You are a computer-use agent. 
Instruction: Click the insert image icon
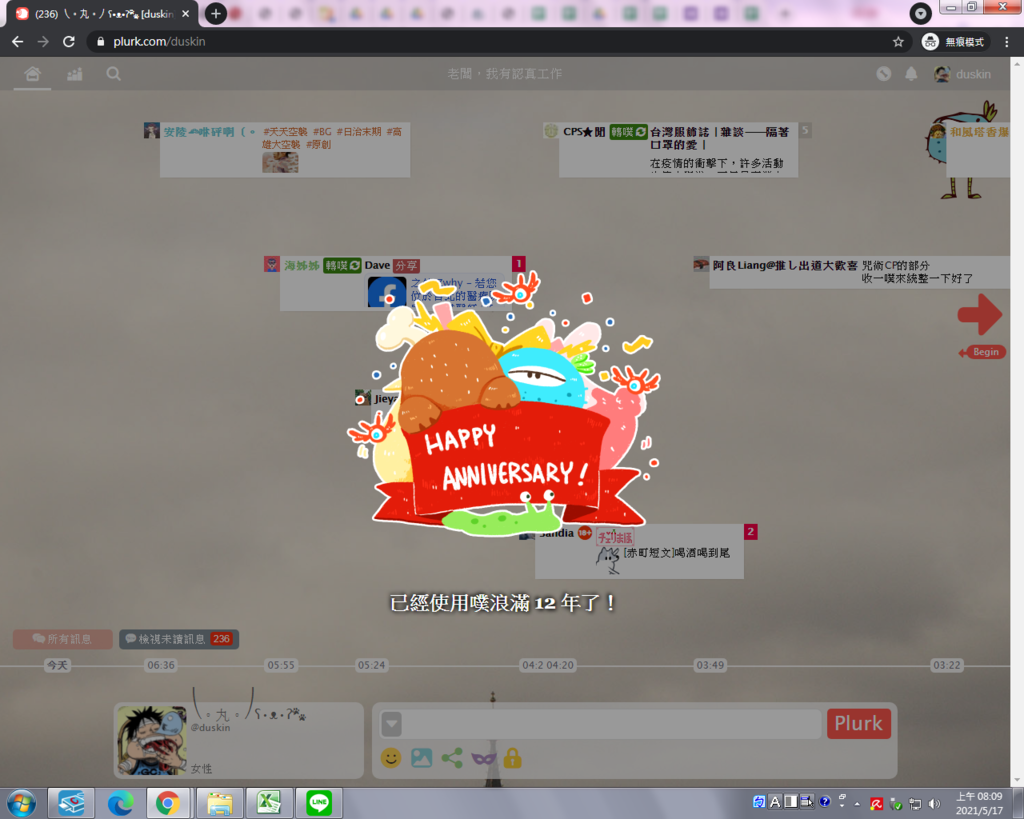click(x=421, y=758)
